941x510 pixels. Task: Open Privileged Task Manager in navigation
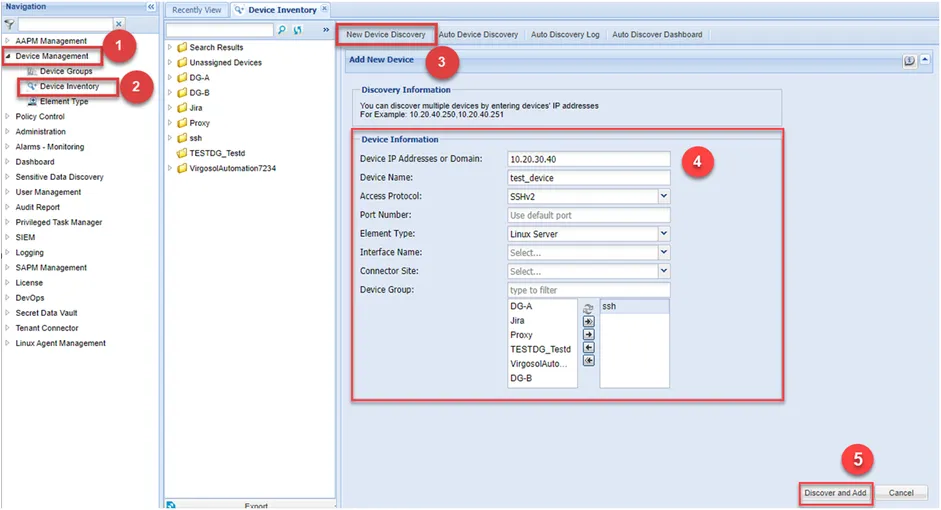[x=59, y=222]
